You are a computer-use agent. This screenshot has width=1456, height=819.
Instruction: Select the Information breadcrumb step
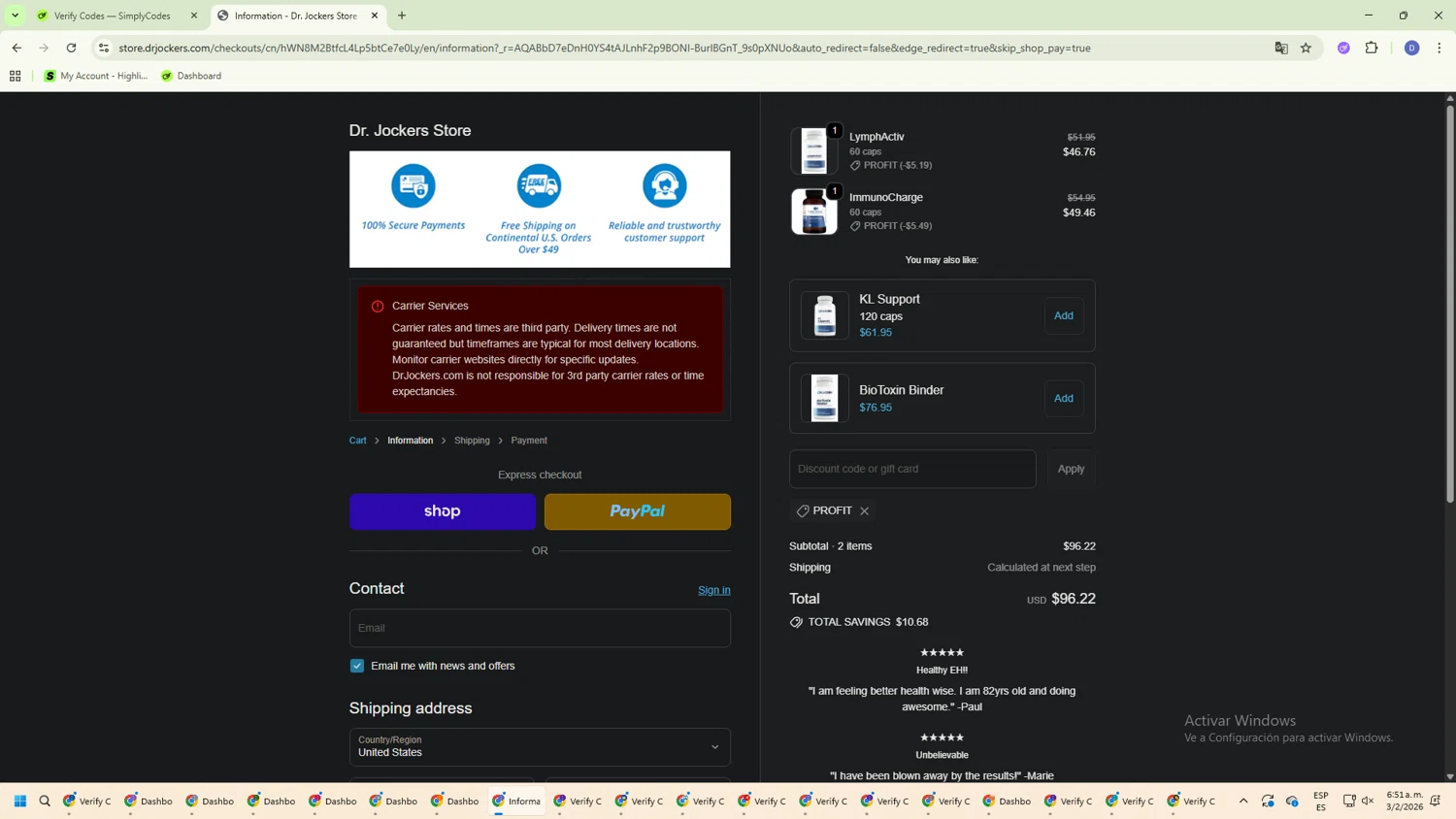[411, 441]
